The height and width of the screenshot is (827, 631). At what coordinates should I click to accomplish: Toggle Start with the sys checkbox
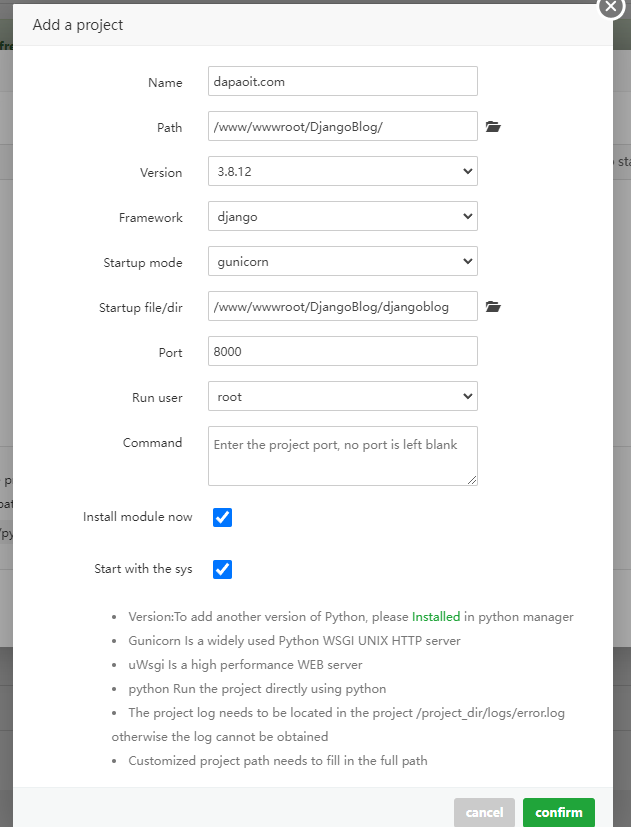(223, 569)
